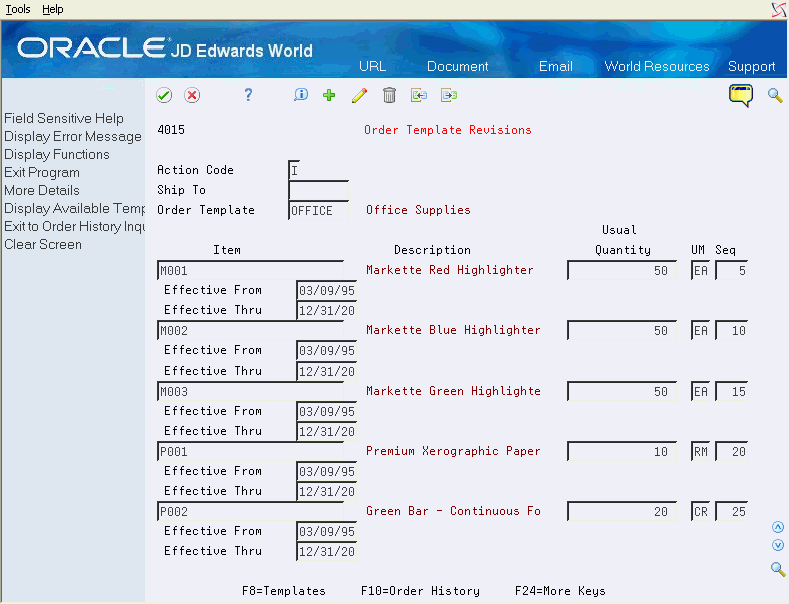Image resolution: width=789 pixels, height=604 pixels.
Task: Click the top-right magnifier search icon
Action: point(775,95)
